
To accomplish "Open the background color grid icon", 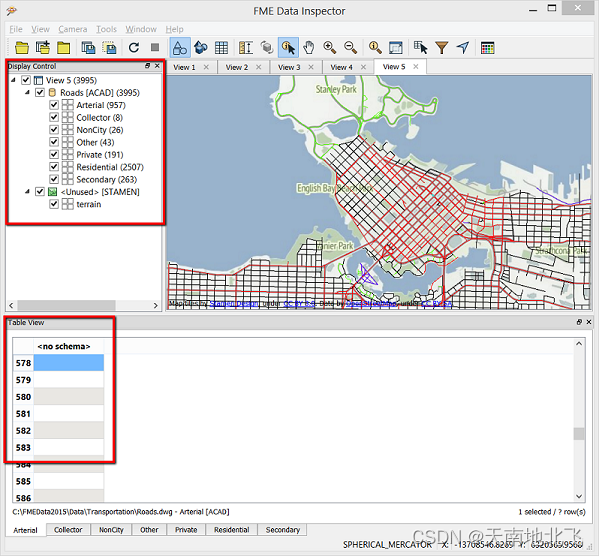I will coord(487,48).
